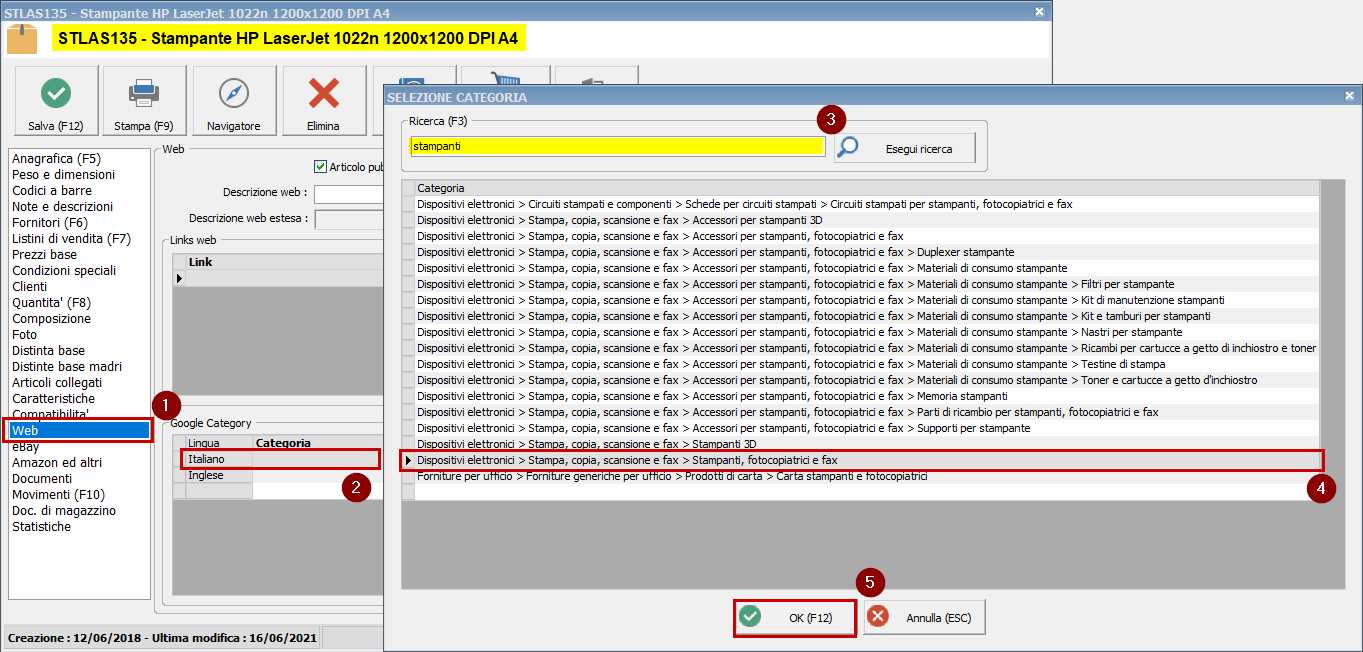Pick the 'Parti di ricambio per stampanti' row
The height and width of the screenshot is (652, 1363).
[867, 412]
